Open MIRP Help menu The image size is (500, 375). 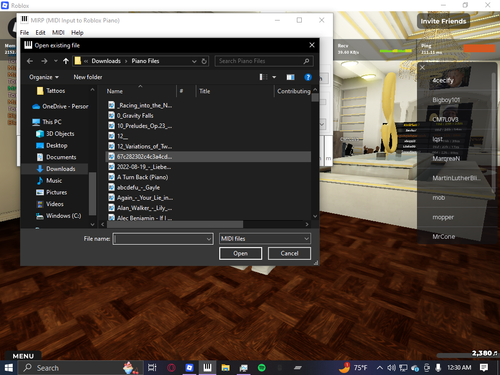[x=77, y=33]
